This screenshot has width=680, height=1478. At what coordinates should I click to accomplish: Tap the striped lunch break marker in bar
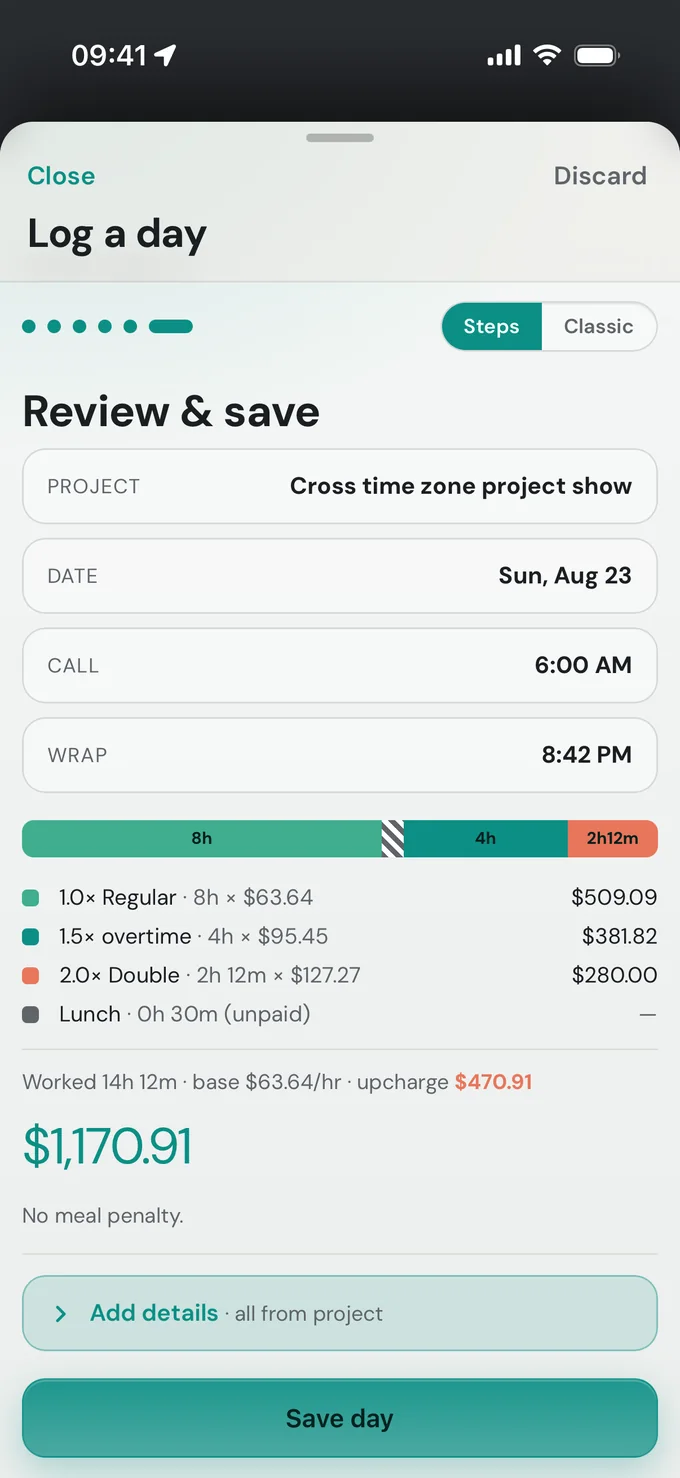coord(392,838)
